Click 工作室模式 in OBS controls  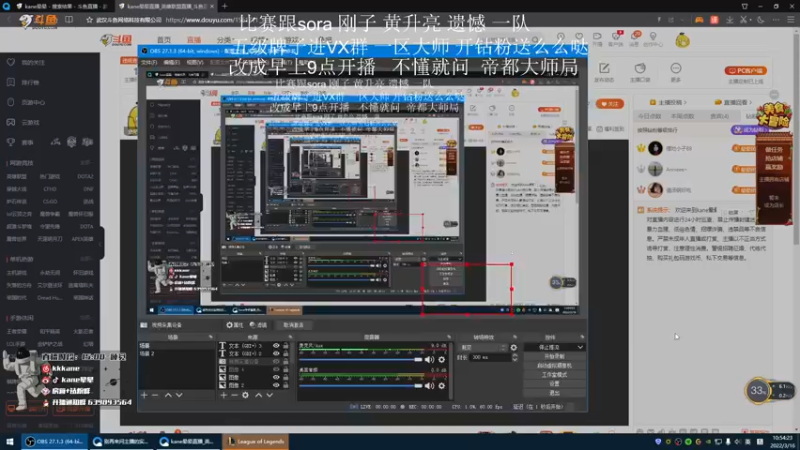pyautogui.click(x=554, y=374)
